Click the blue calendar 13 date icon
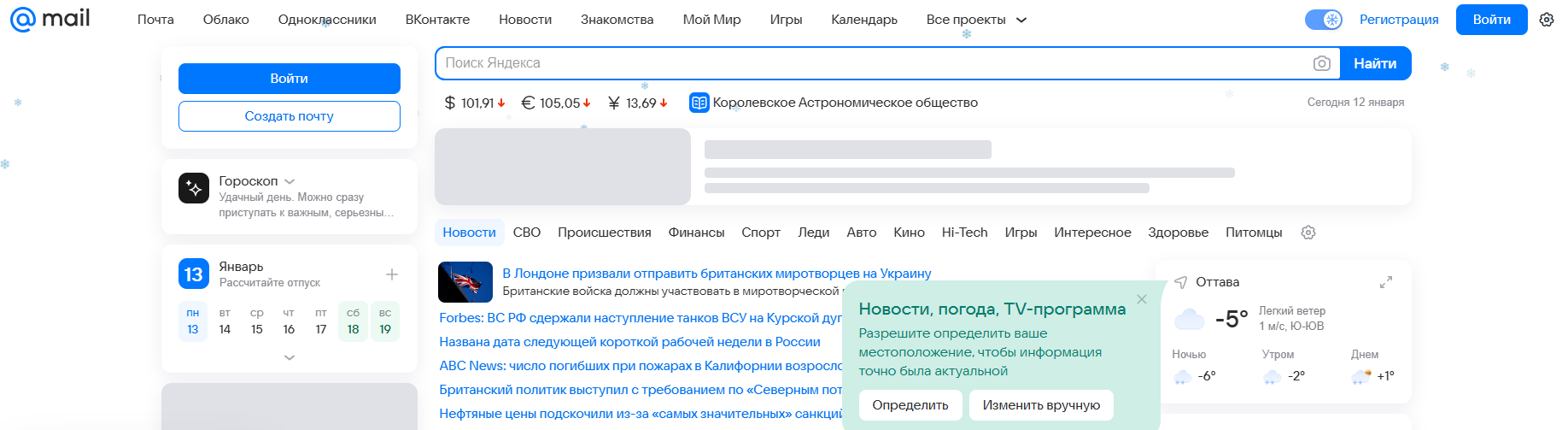This screenshot has width=1568, height=430. click(194, 274)
